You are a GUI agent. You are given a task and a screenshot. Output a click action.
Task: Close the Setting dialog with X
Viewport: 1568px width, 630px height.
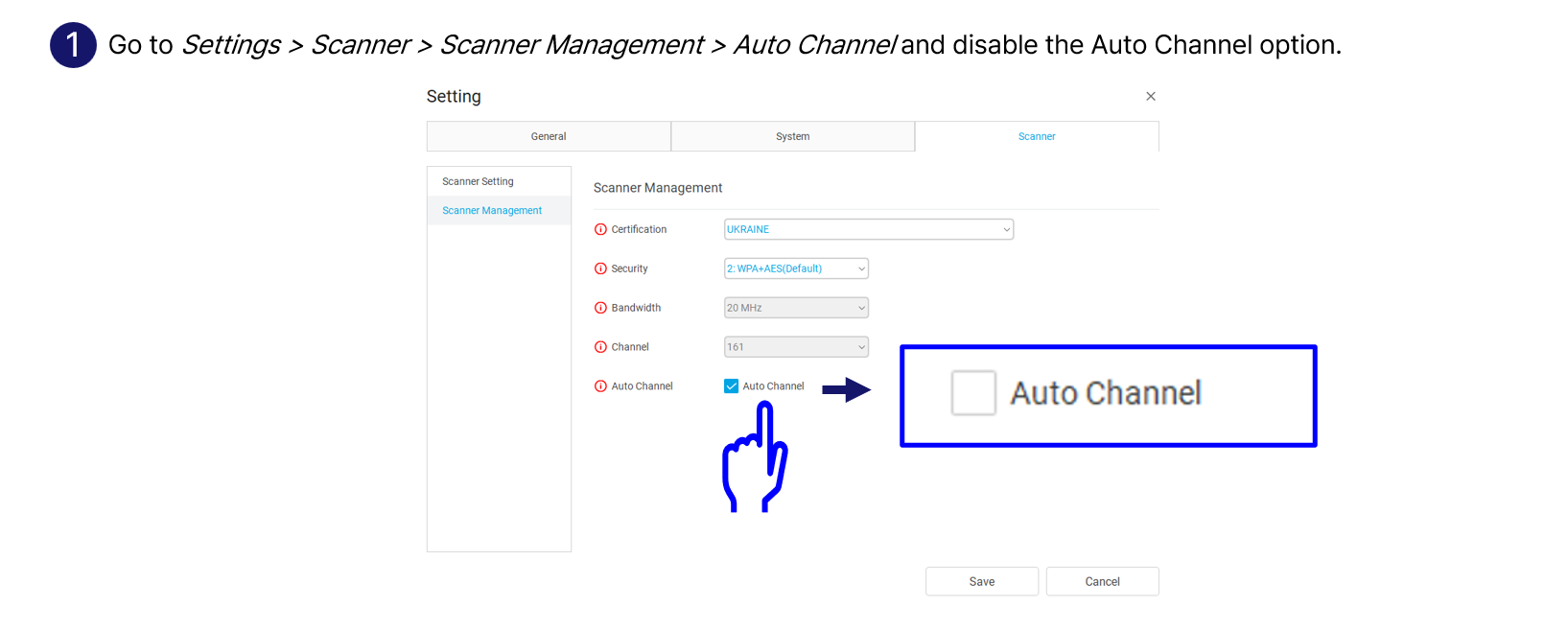[x=1150, y=96]
